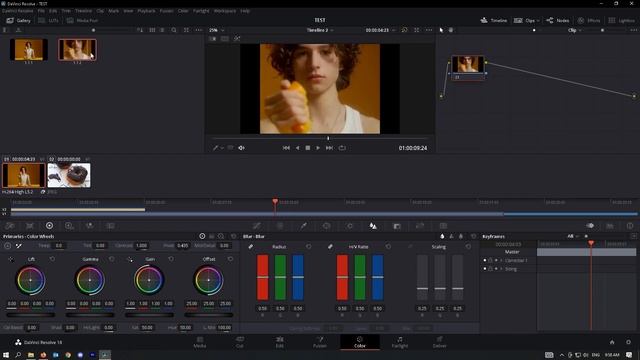Toggle the Timeline button in toolbar
The width and height of the screenshot is (640, 360).
494,20
